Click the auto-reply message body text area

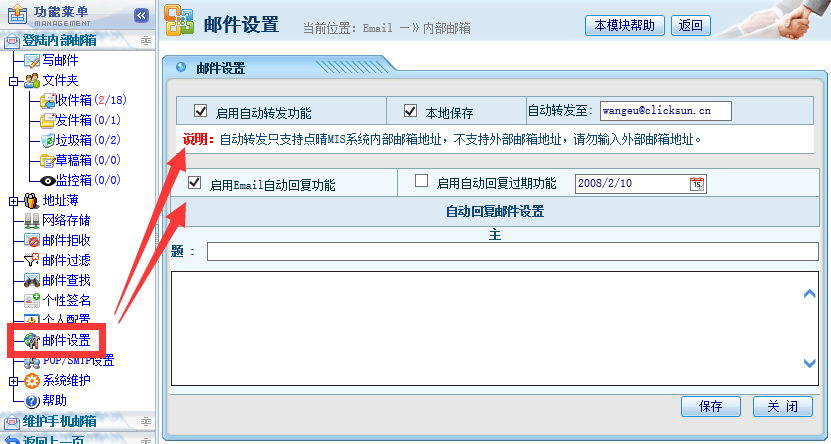(x=494, y=328)
